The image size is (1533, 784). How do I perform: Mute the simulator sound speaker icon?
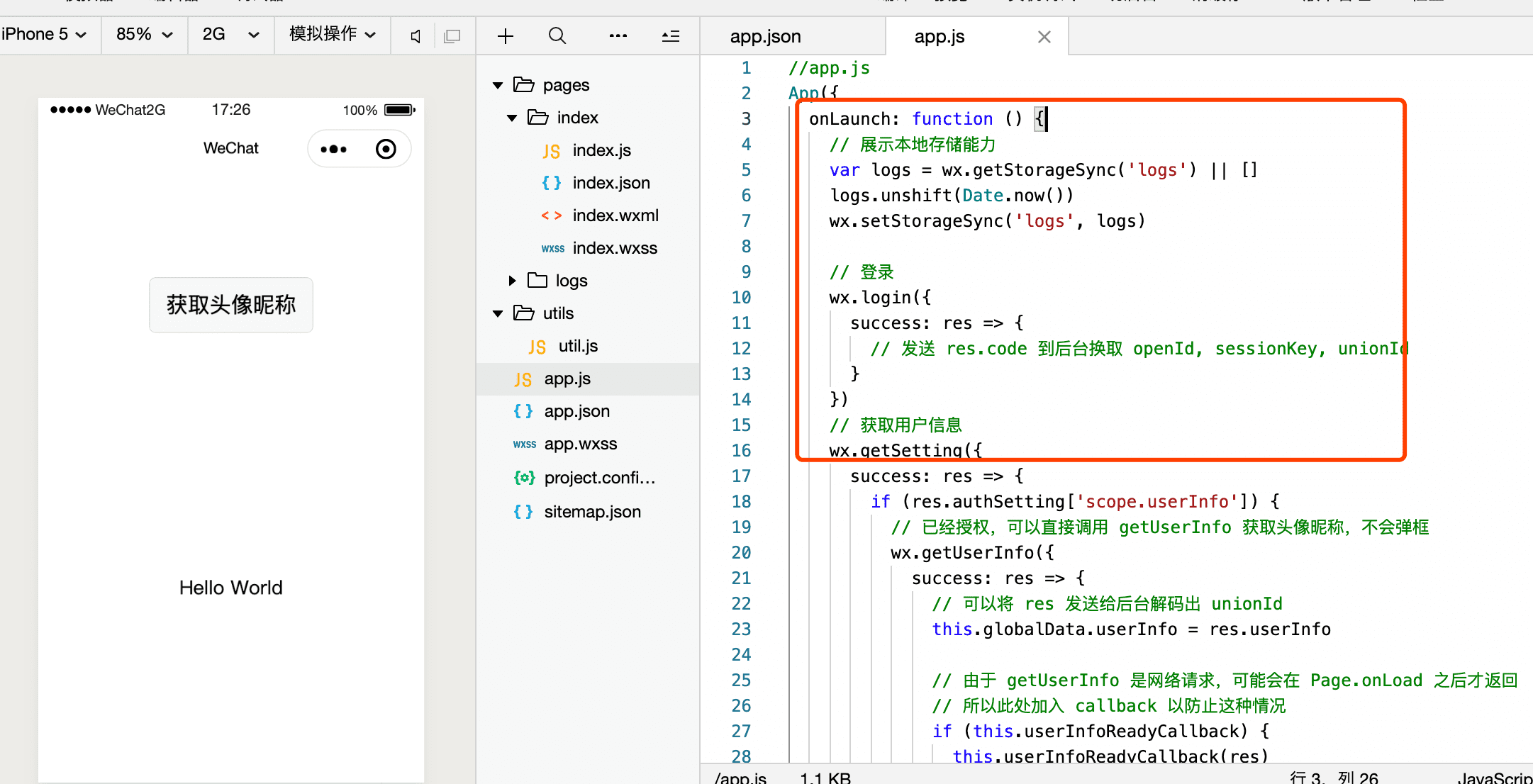[416, 36]
